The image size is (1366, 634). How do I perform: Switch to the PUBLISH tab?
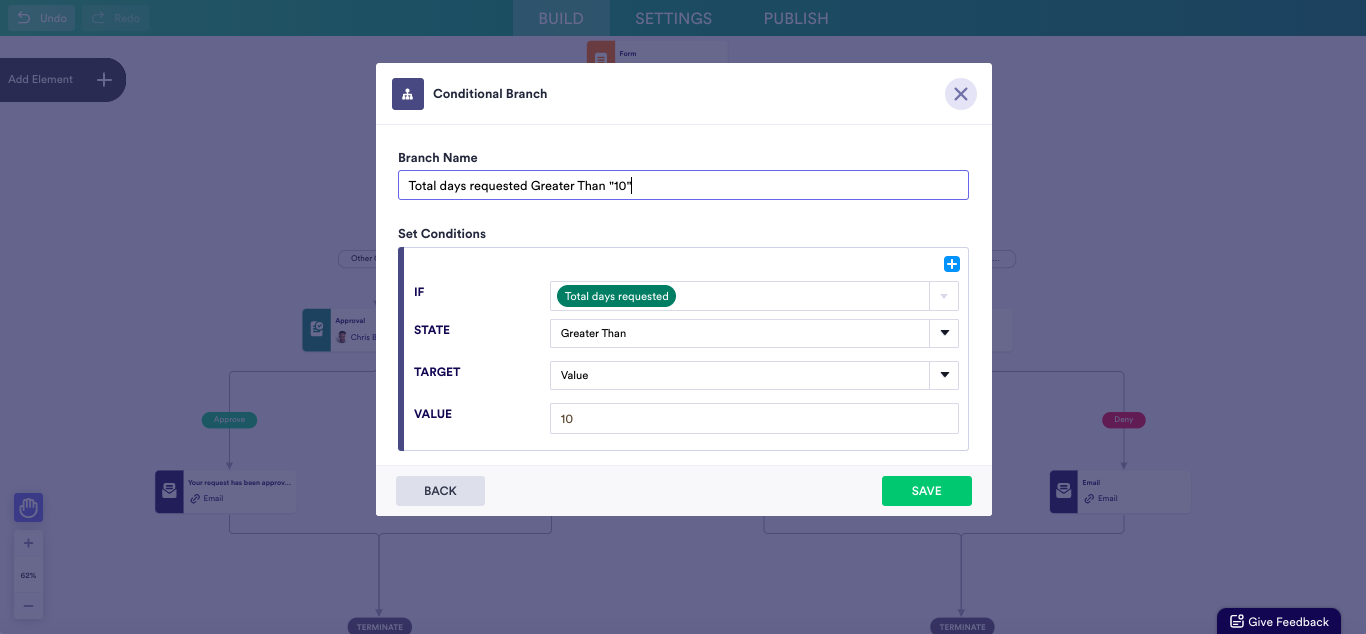pos(796,18)
